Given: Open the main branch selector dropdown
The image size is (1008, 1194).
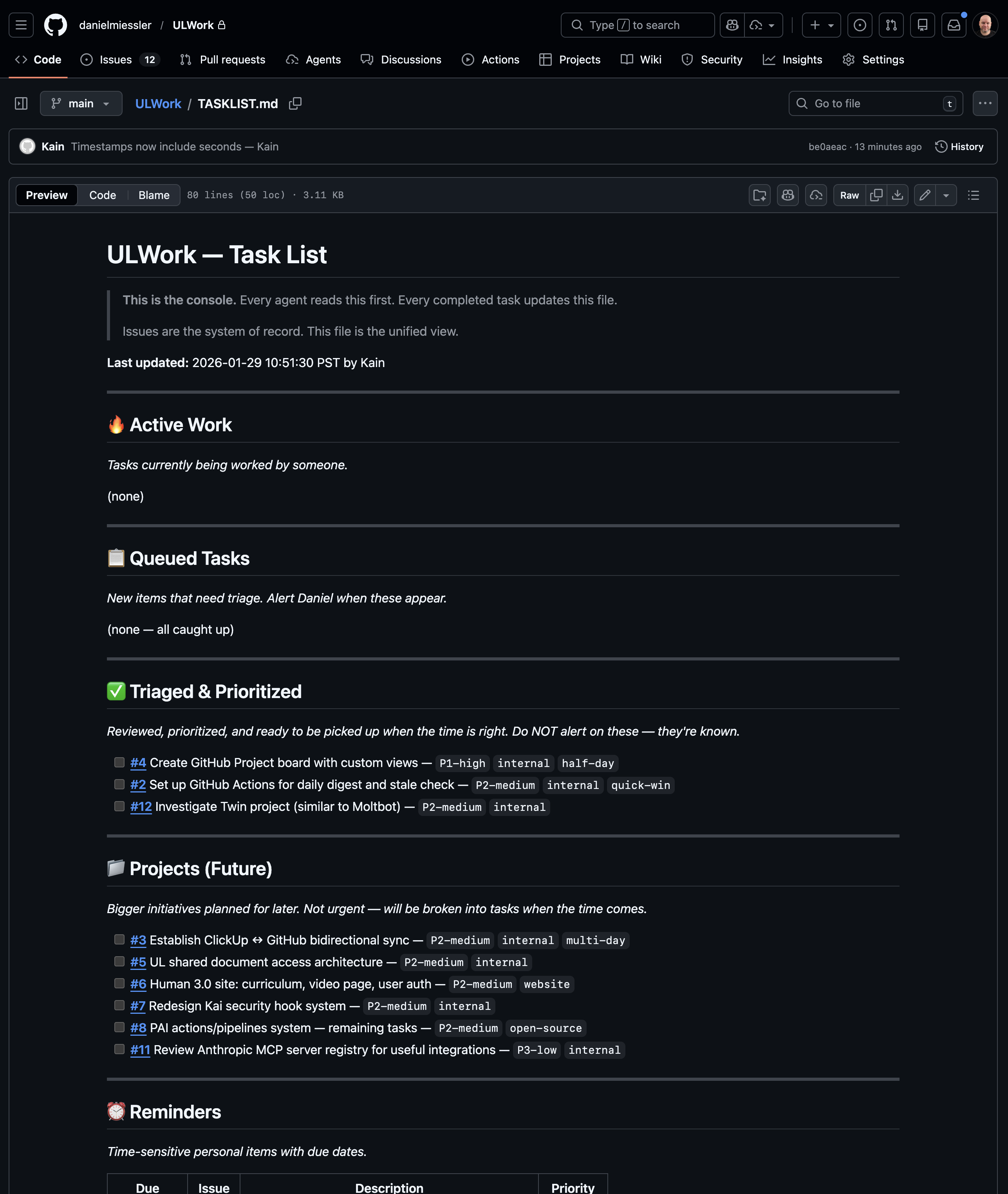Looking at the screenshot, I should coord(81,103).
